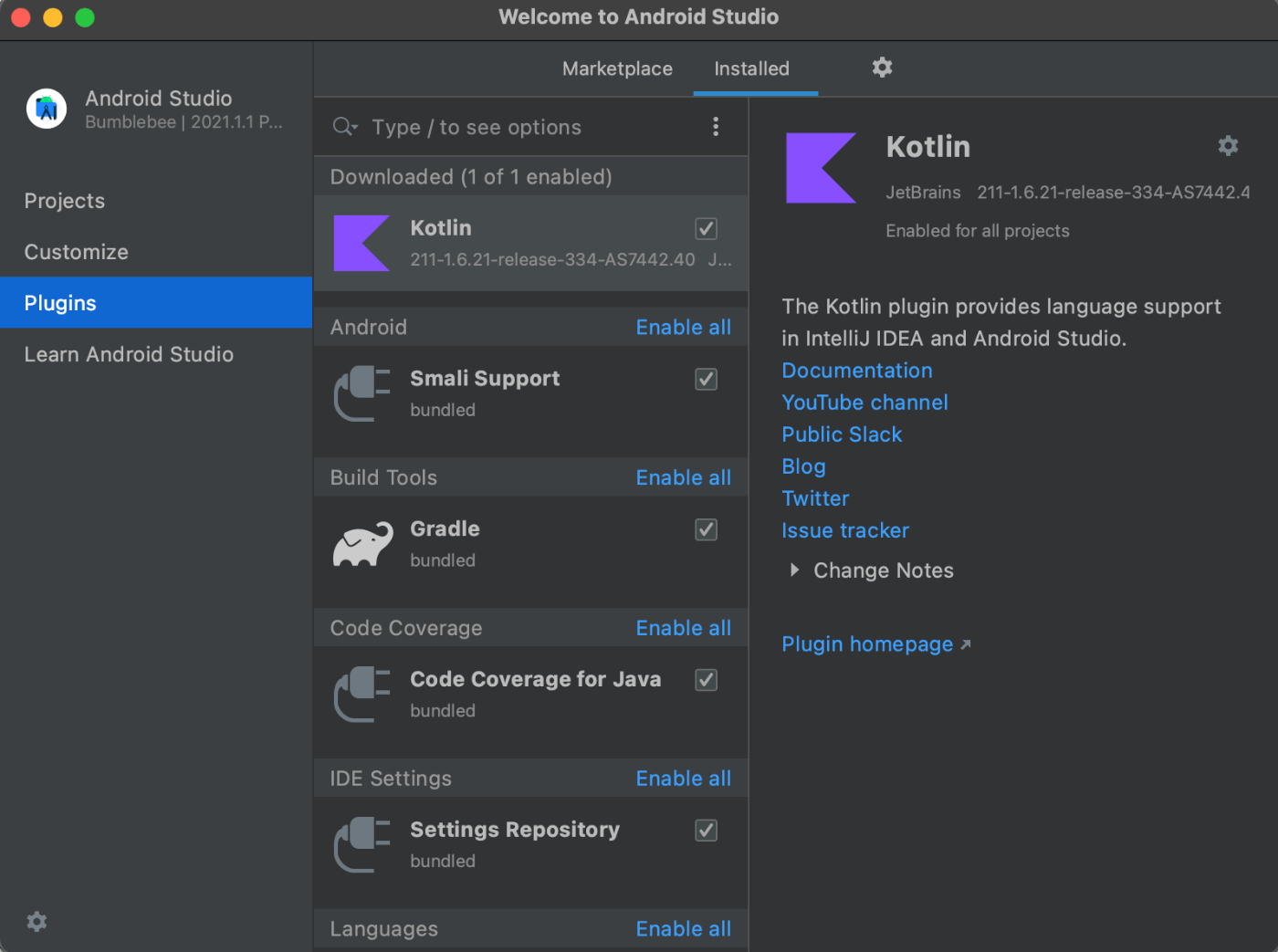Image resolution: width=1278 pixels, height=952 pixels.
Task: Click the Downloaded (1 of 1 enabled) header
Action: 530,177
